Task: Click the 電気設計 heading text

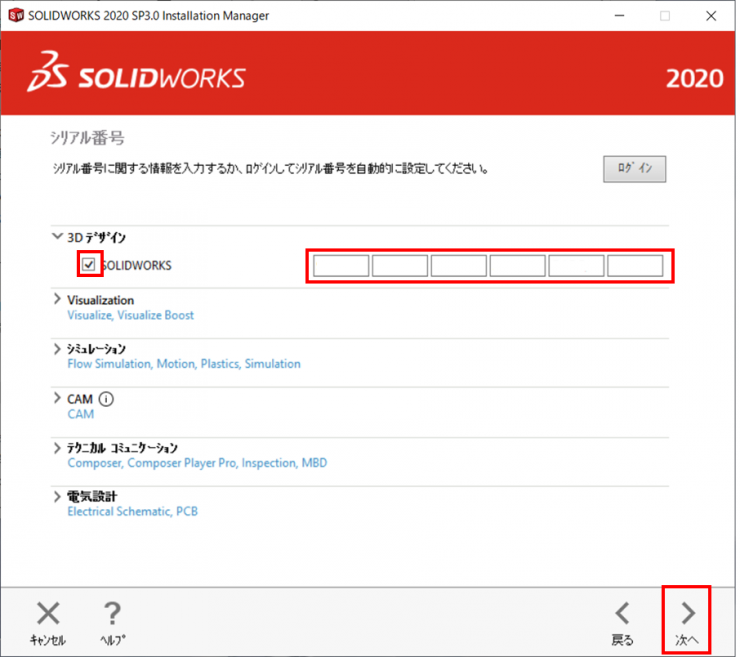Action: click(92, 497)
